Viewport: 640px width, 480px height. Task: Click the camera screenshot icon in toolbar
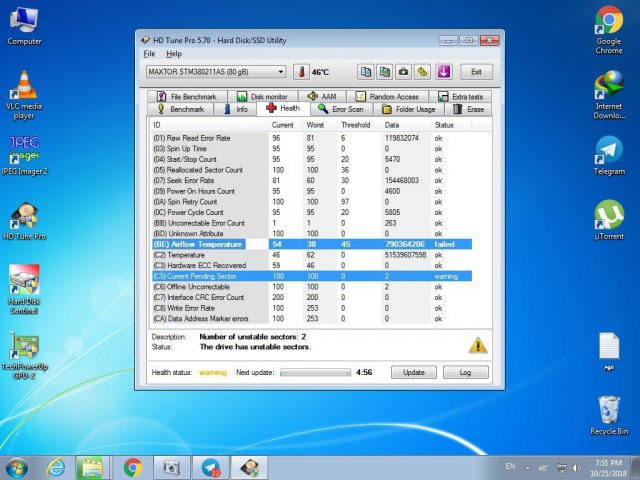403,72
